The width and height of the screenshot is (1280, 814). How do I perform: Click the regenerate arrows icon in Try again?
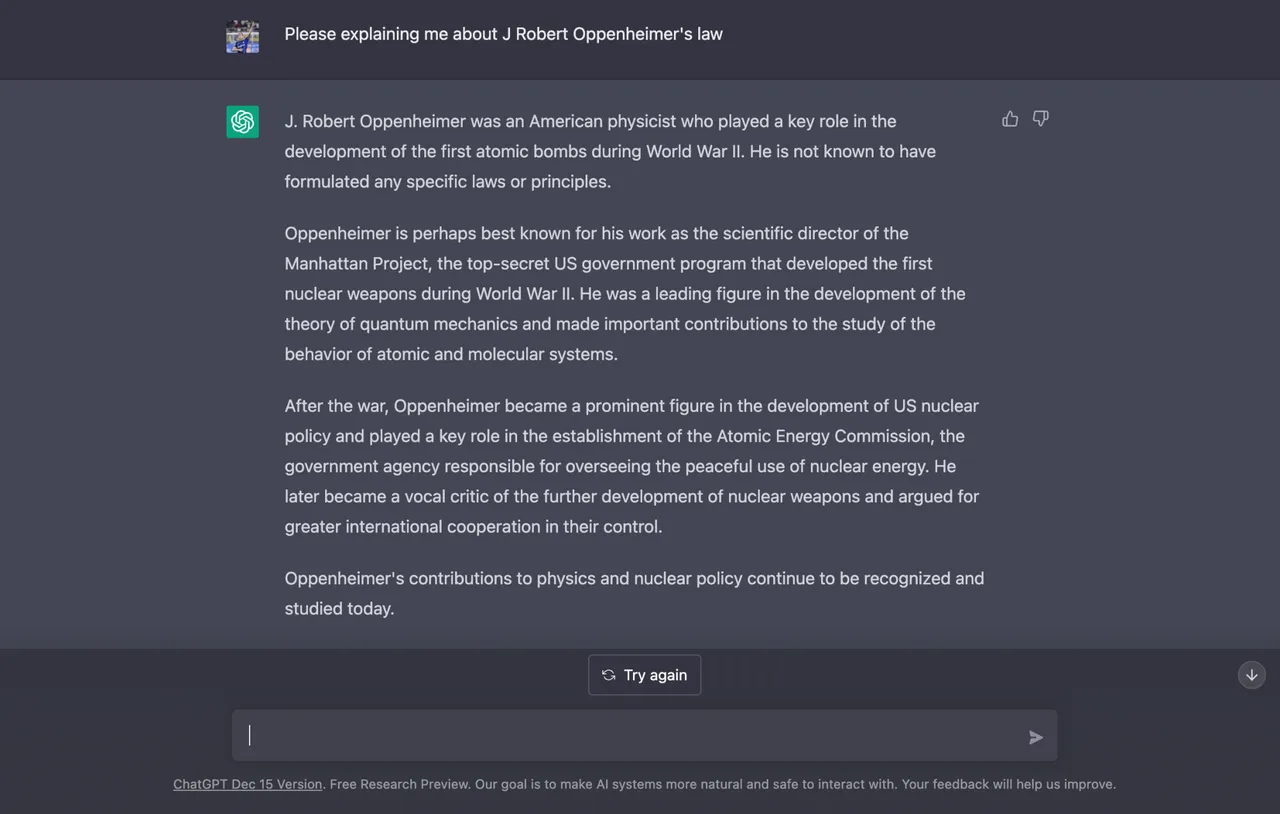point(608,675)
